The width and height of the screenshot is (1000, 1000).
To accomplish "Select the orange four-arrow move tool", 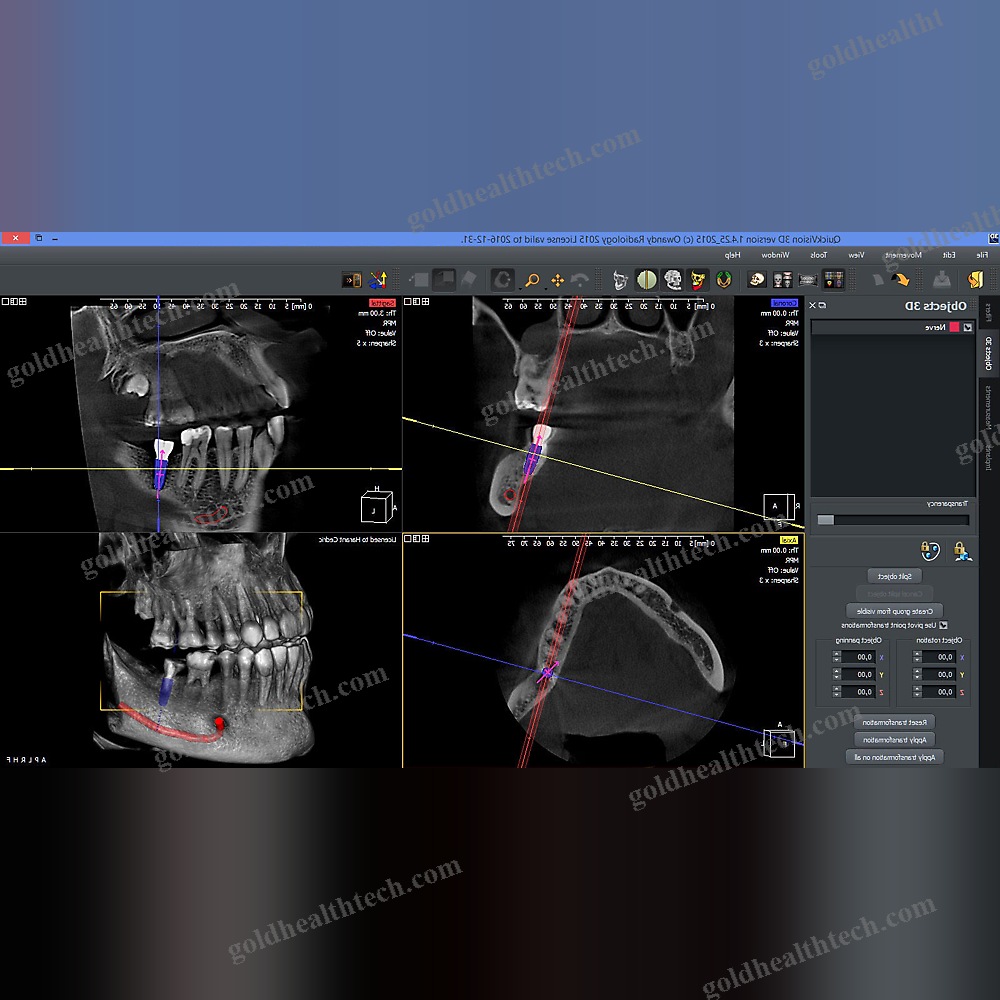I will click(557, 281).
